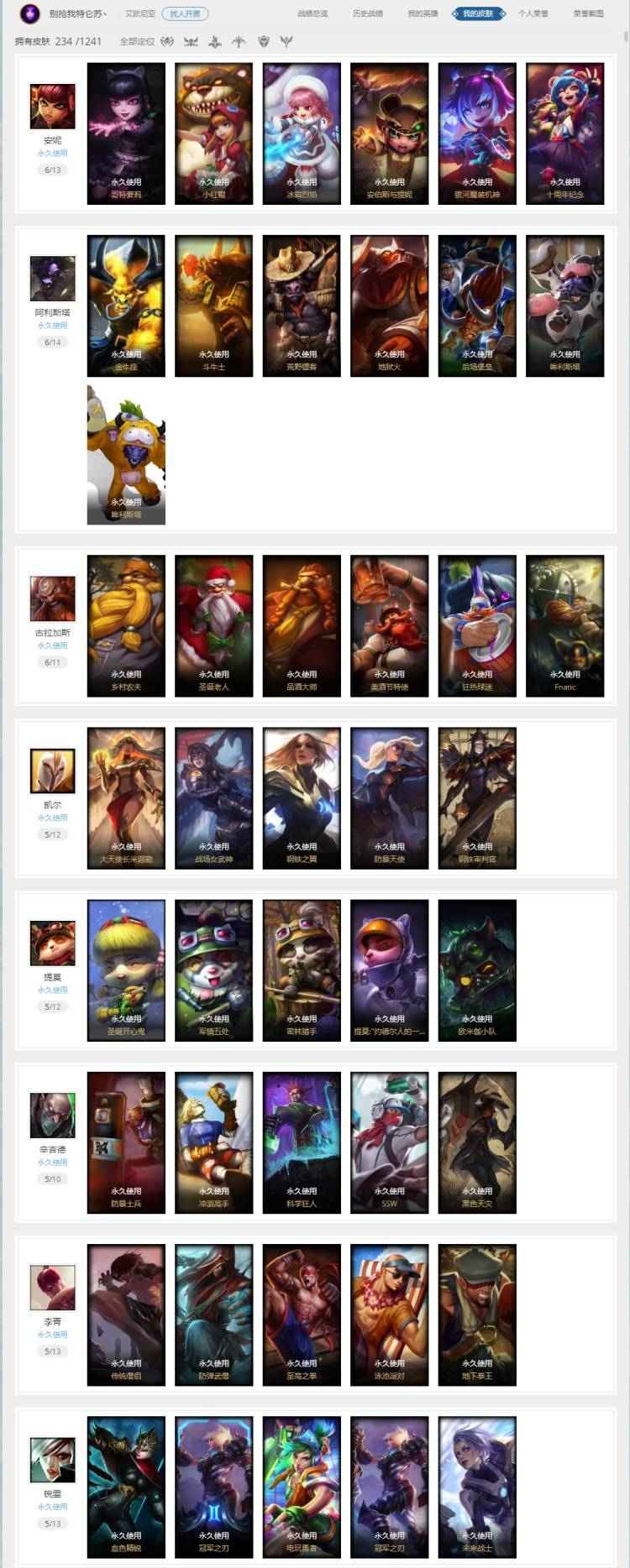Click Kayle's golden helmet champion icon
This screenshot has width=630, height=1568.
pyautogui.click(x=52, y=771)
